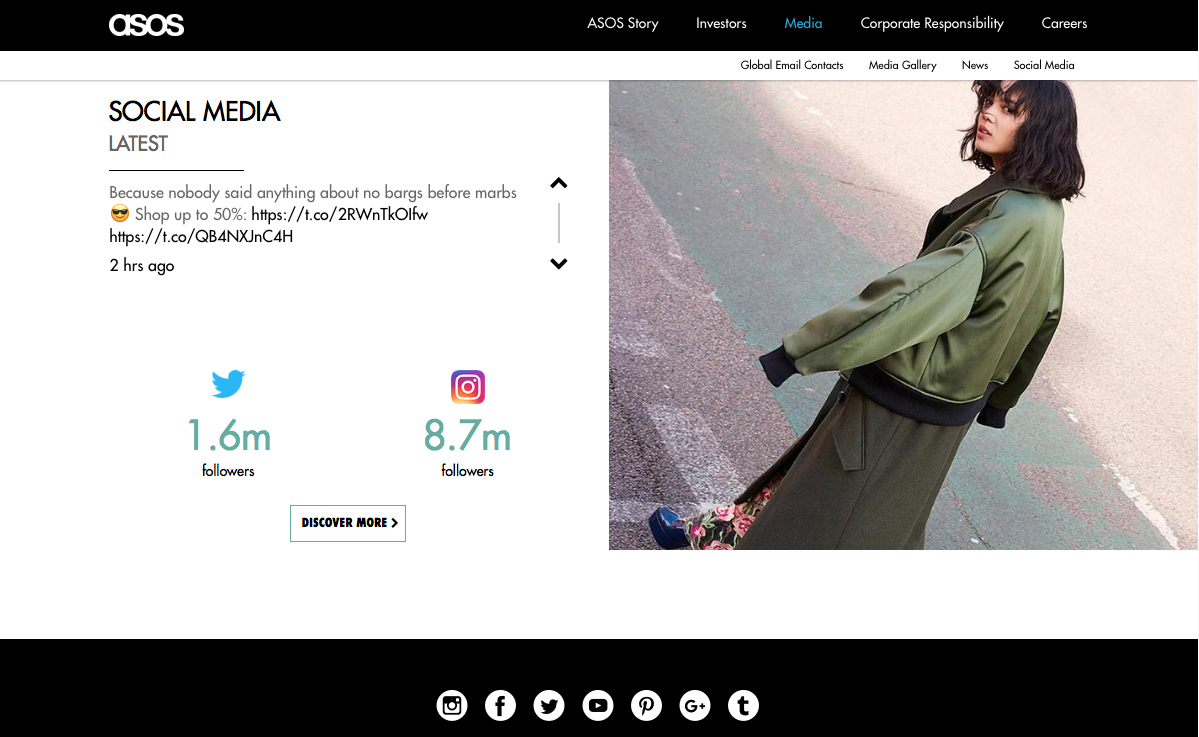Show previous post with the up chevron
The height and width of the screenshot is (737, 1199).
click(x=559, y=183)
